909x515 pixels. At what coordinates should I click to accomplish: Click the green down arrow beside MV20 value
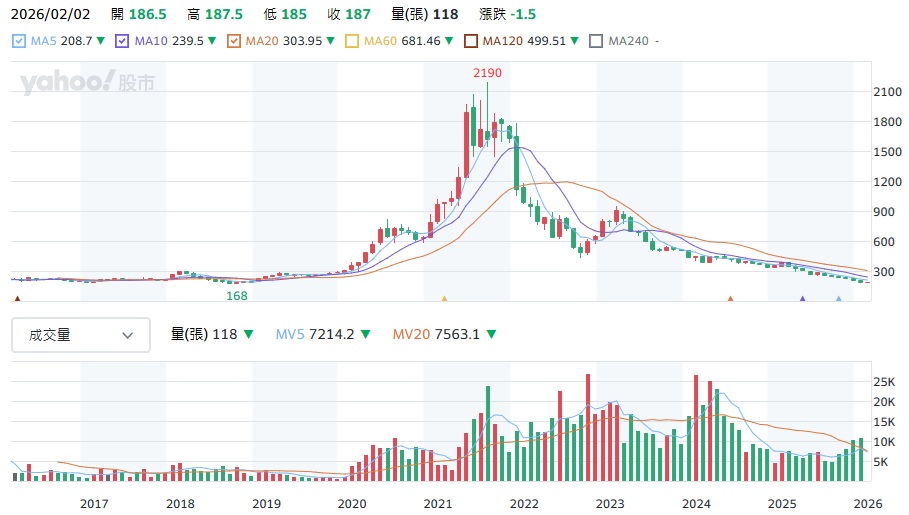[492, 335]
